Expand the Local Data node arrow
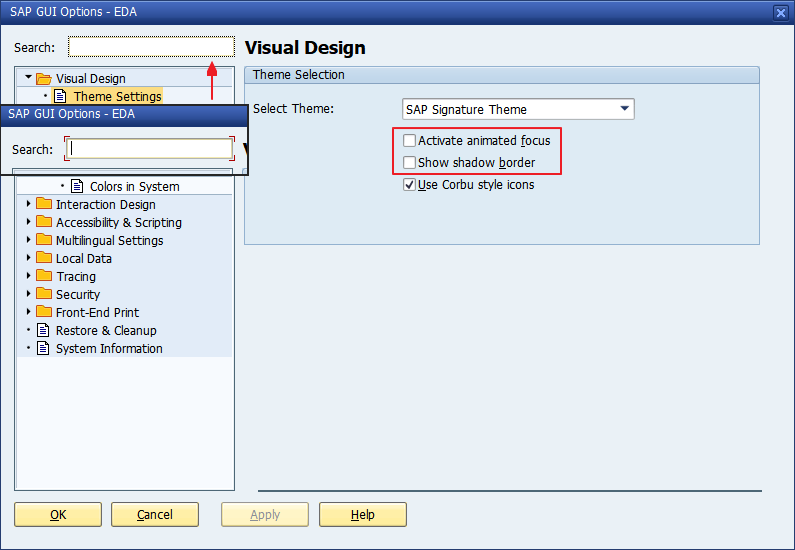 click(x=28, y=258)
